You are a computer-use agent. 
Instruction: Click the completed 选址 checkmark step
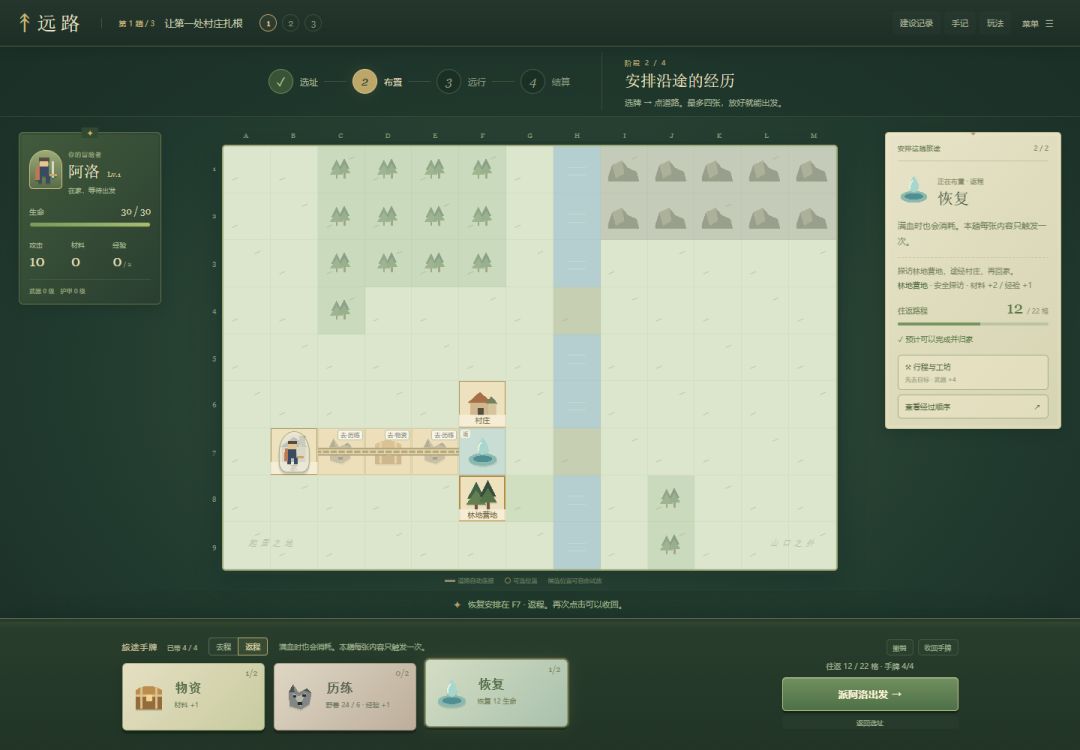tap(280, 82)
